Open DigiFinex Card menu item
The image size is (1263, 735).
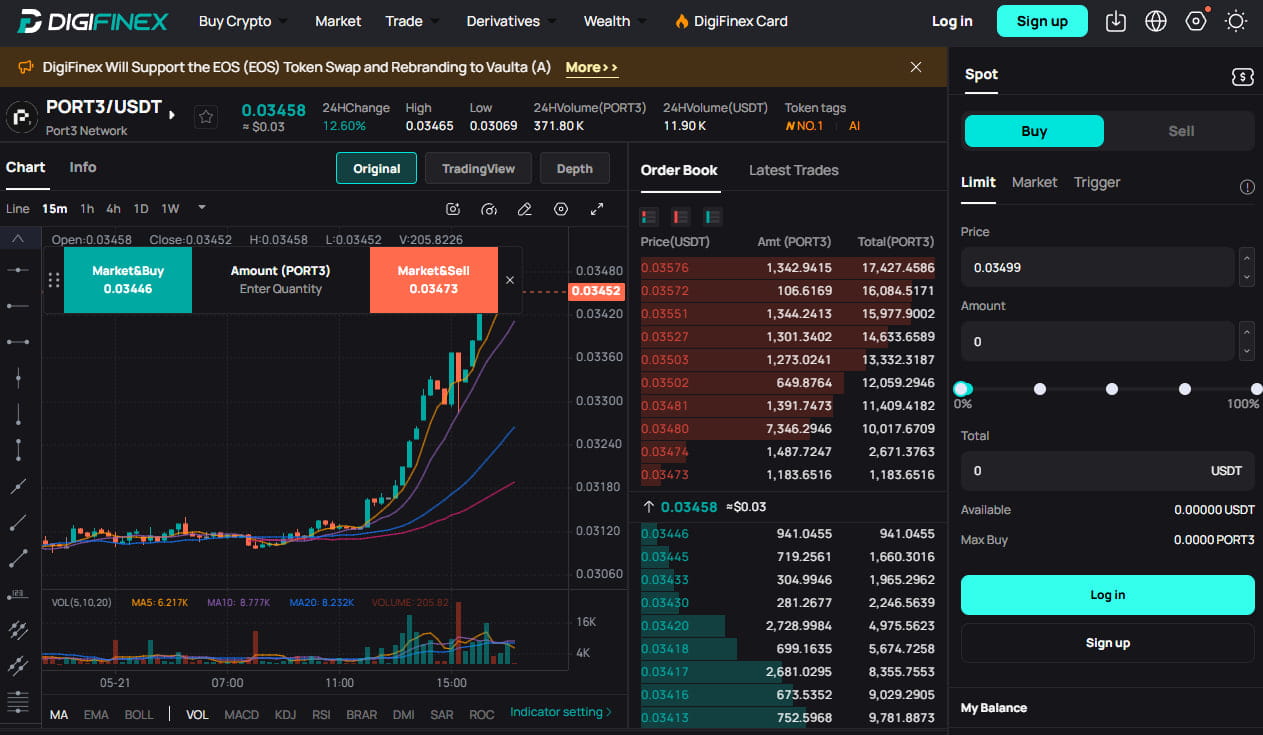tap(731, 21)
